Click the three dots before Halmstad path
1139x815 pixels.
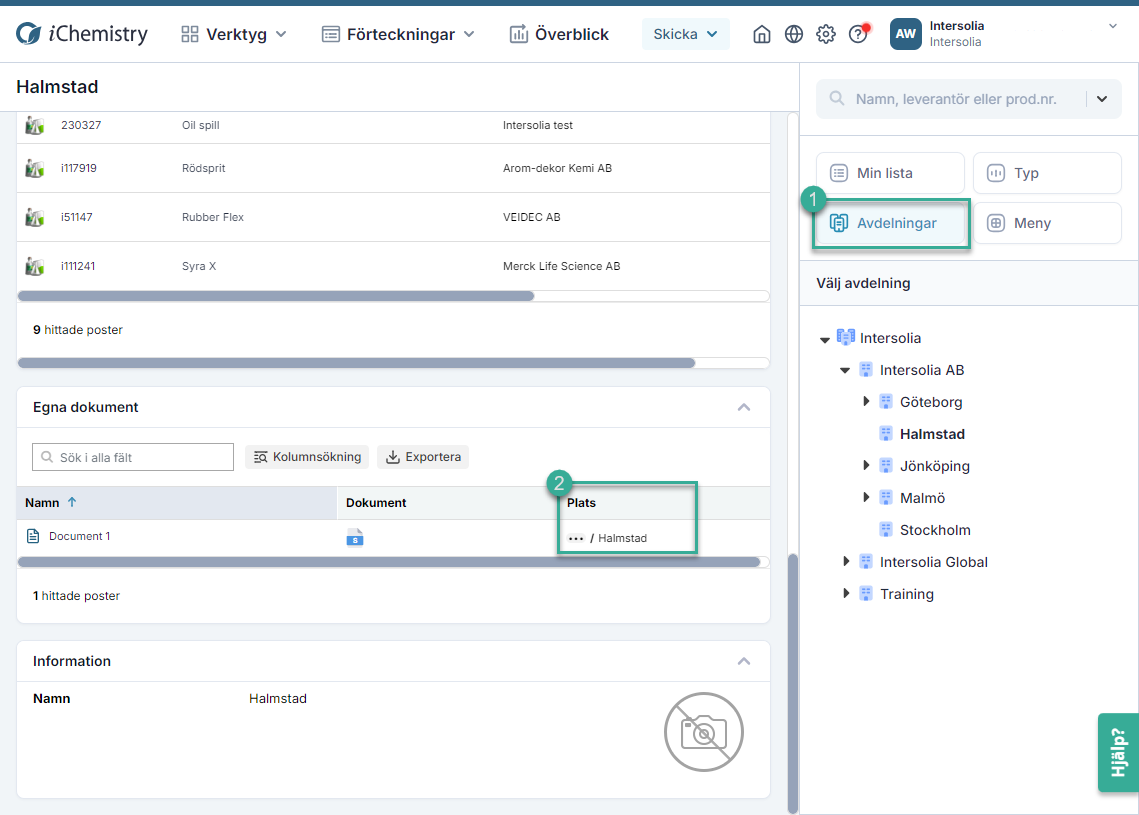(576, 538)
